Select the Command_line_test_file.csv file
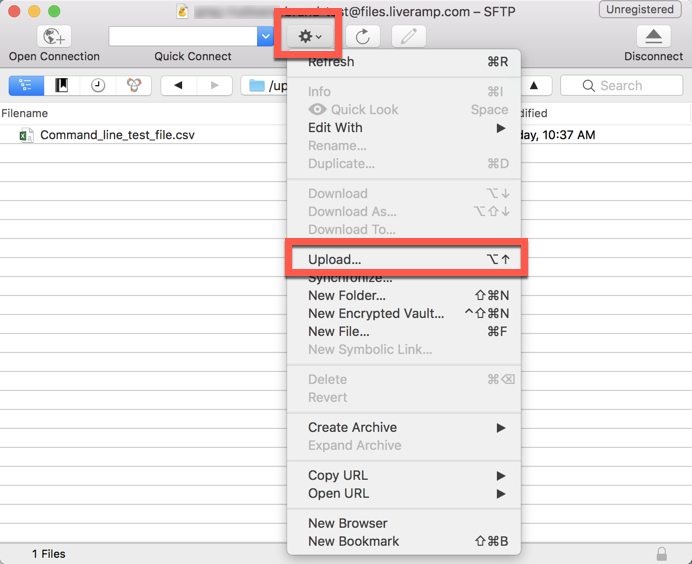This screenshot has width=692, height=564. (117, 135)
